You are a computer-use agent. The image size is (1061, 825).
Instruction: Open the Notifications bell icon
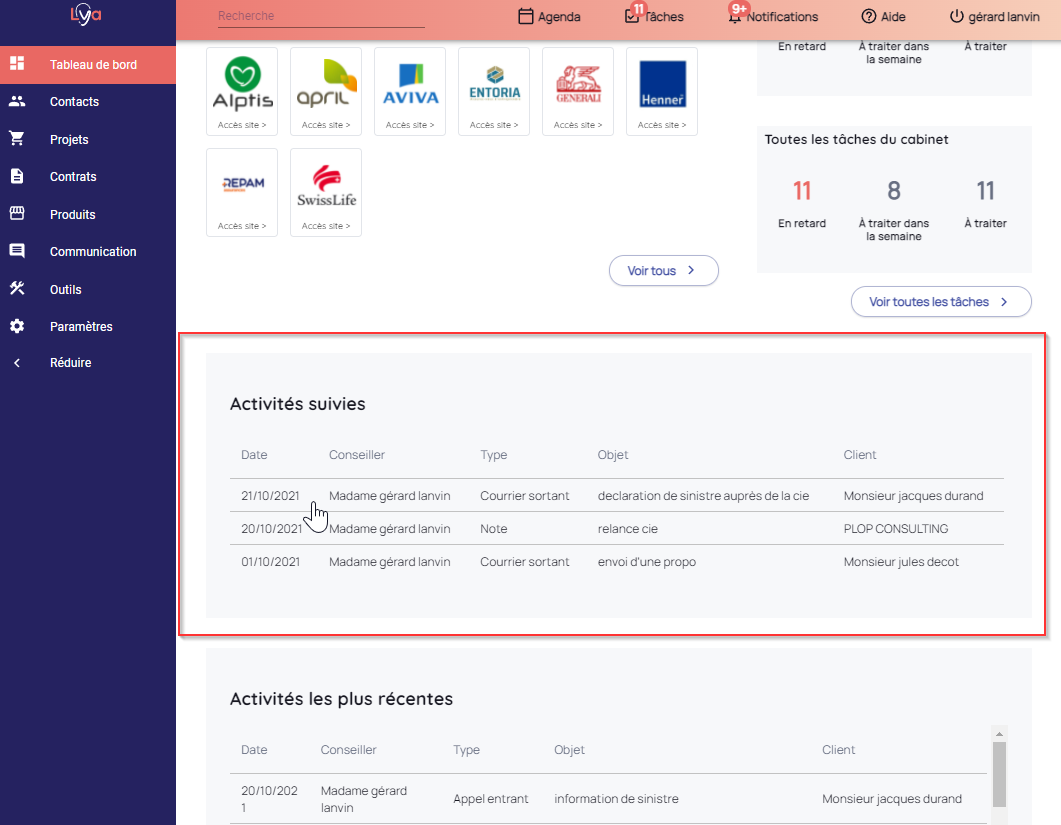(x=735, y=17)
